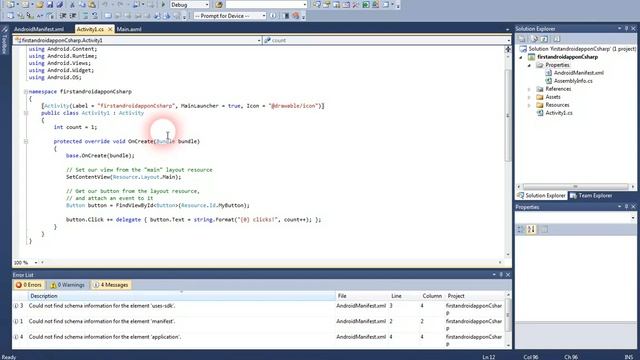Pin the Error List panel
640x360 pixels.
coord(501,275)
